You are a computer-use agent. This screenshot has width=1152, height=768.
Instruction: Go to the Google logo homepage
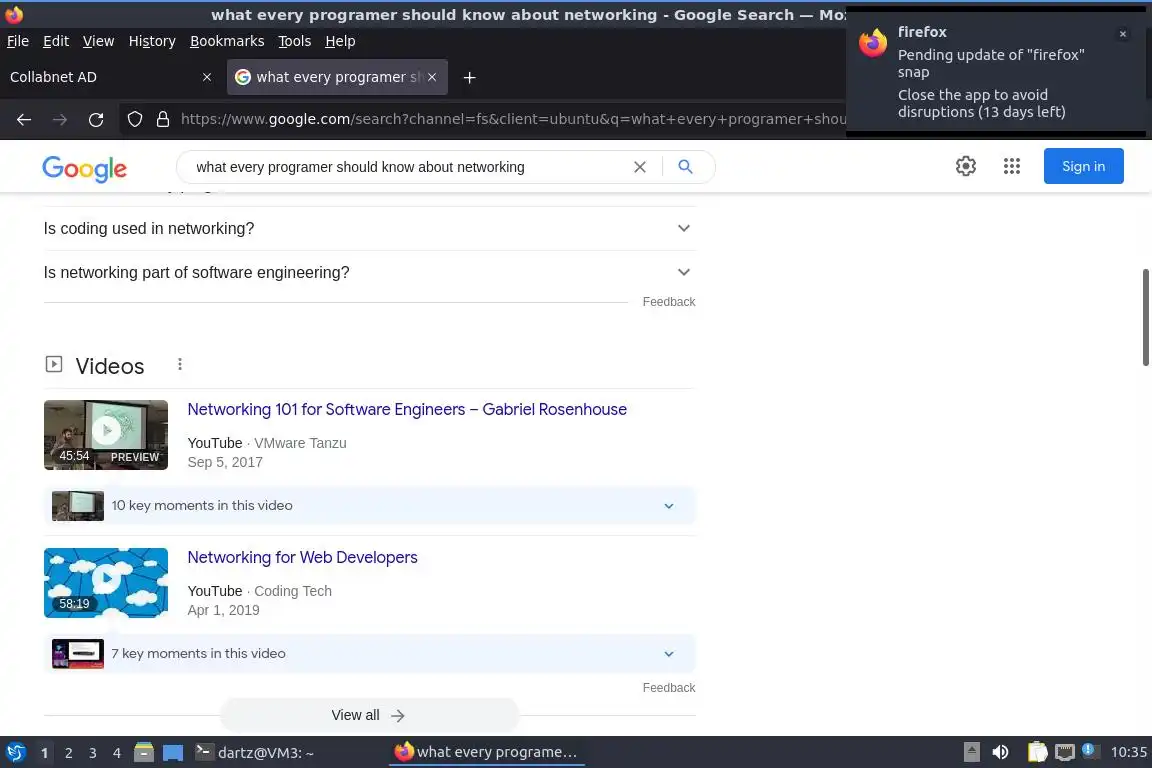84,169
